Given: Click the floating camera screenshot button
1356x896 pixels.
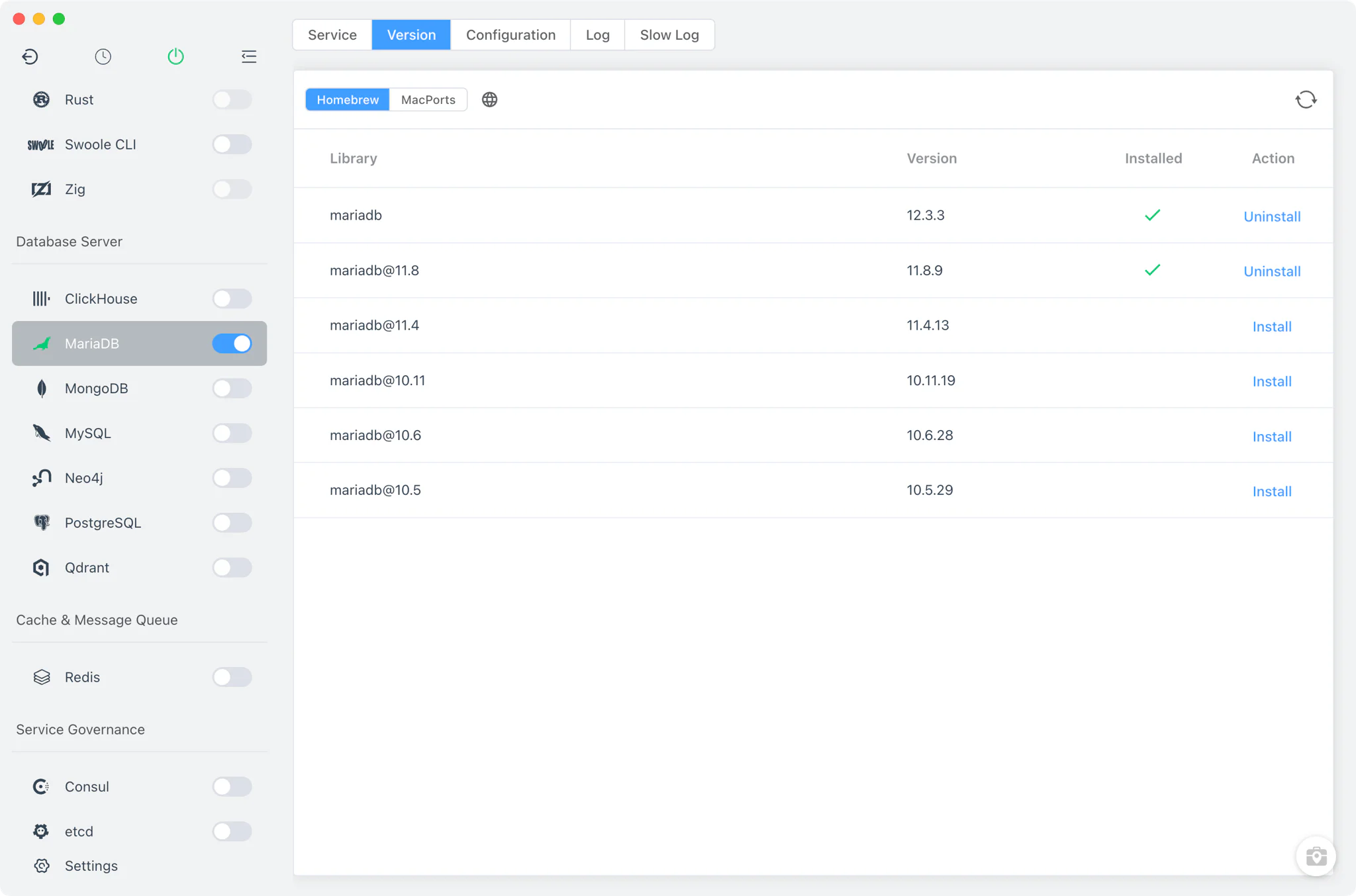Looking at the screenshot, I should point(1316,856).
